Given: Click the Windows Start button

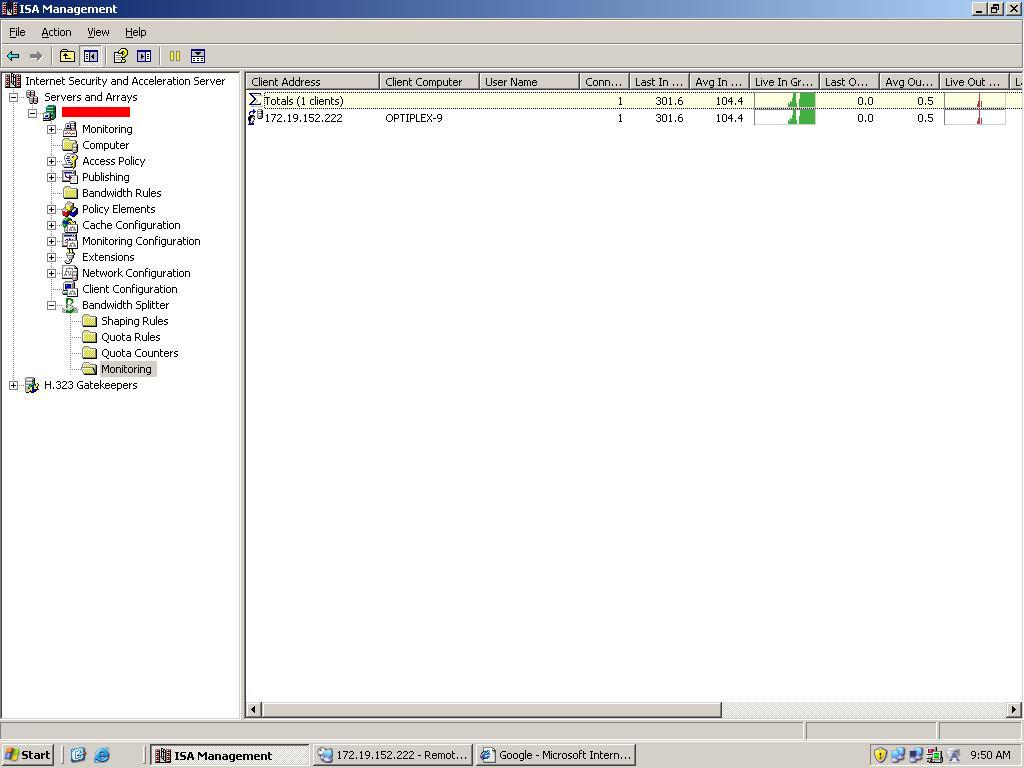Looking at the screenshot, I should 27,755.
